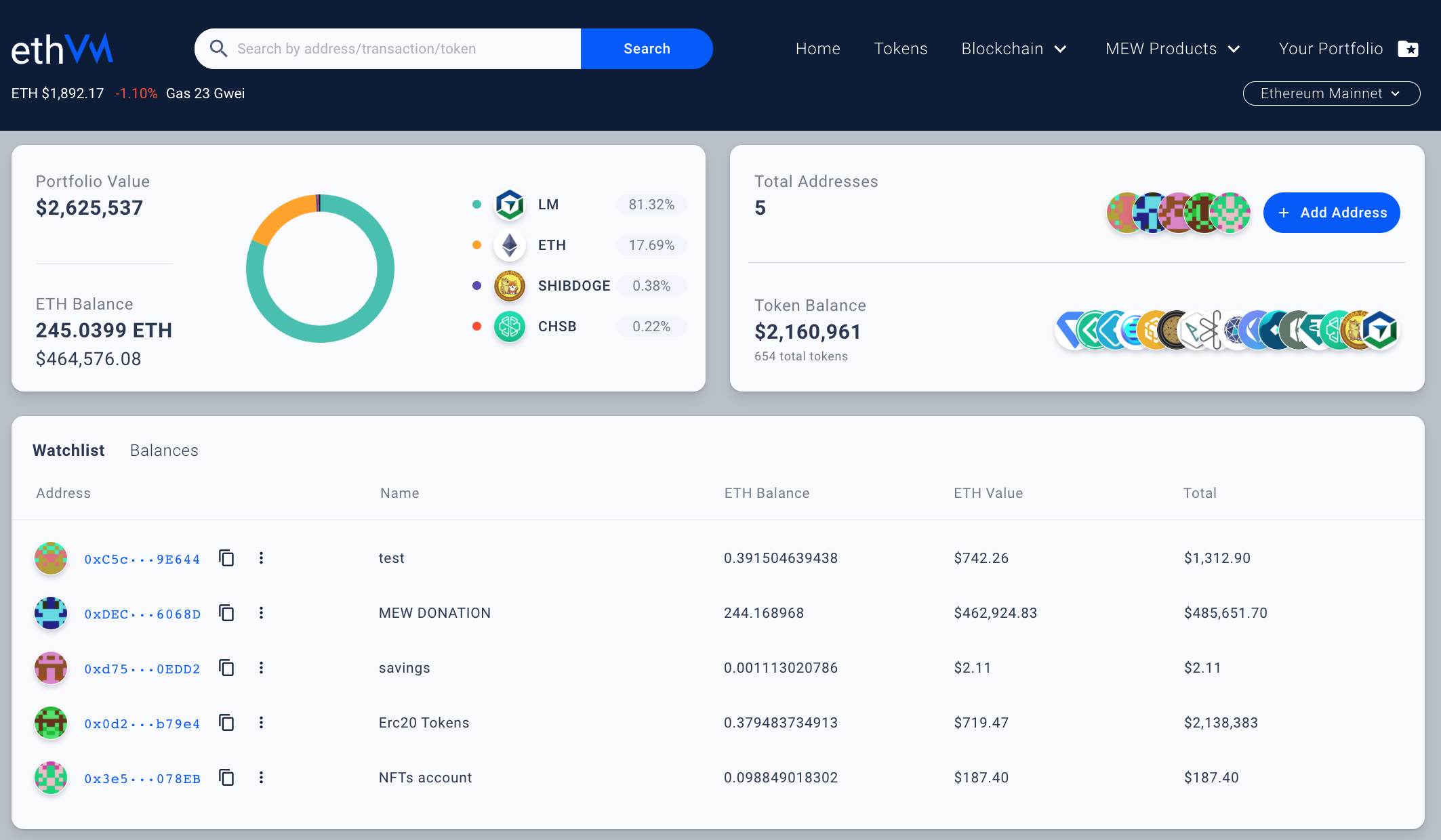Open options menu for MEW DONATION row
Image resolution: width=1441 pixels, height=840 pixels.
click(x=261, y=613)
